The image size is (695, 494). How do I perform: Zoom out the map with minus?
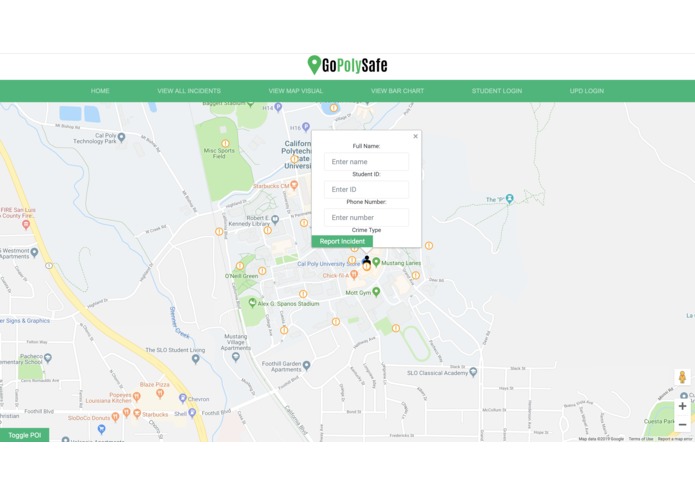click(683, 424)
